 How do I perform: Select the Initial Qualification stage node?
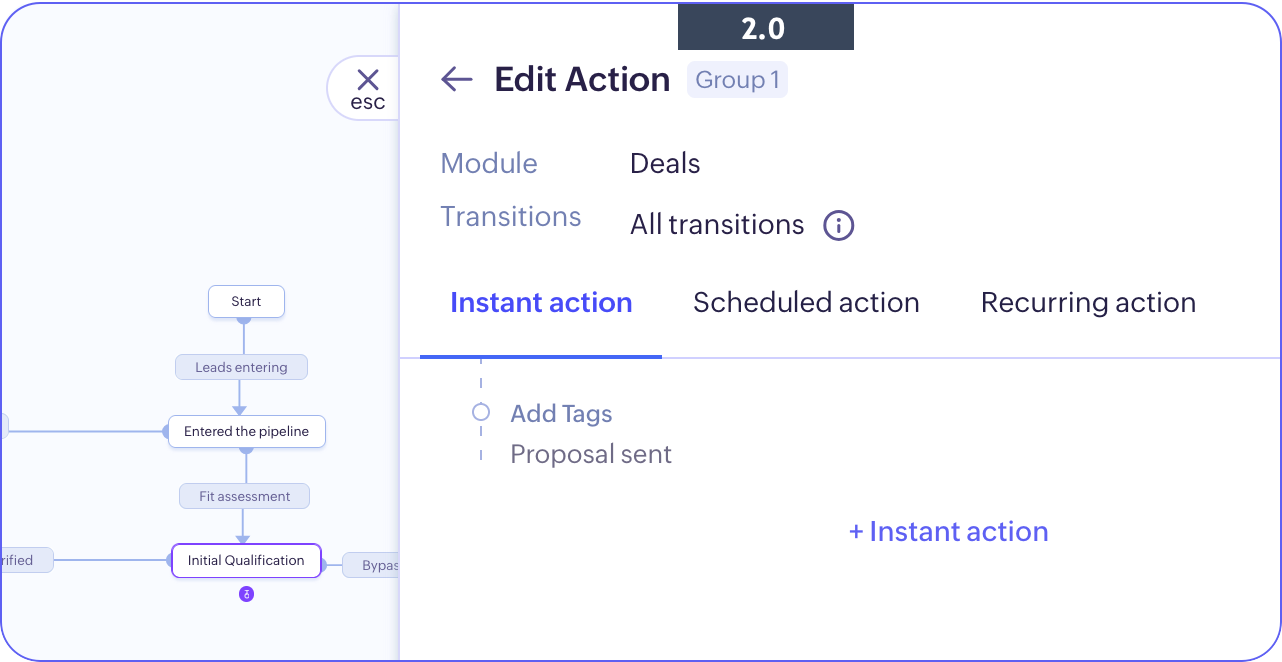(x=246, y=561)
